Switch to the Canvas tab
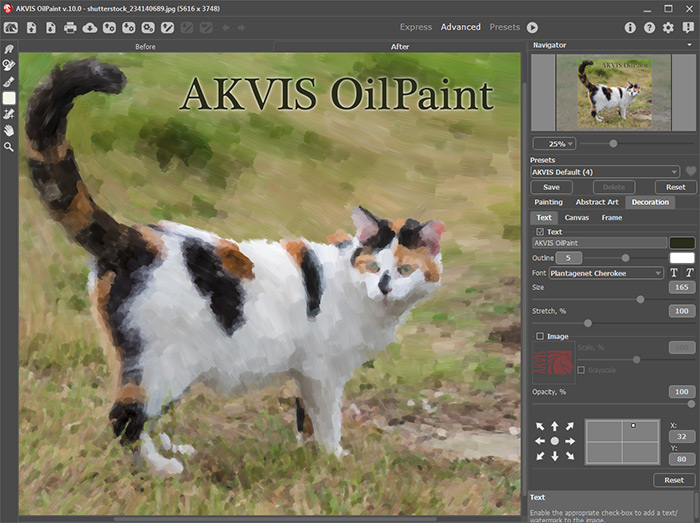 pos(576,217)
